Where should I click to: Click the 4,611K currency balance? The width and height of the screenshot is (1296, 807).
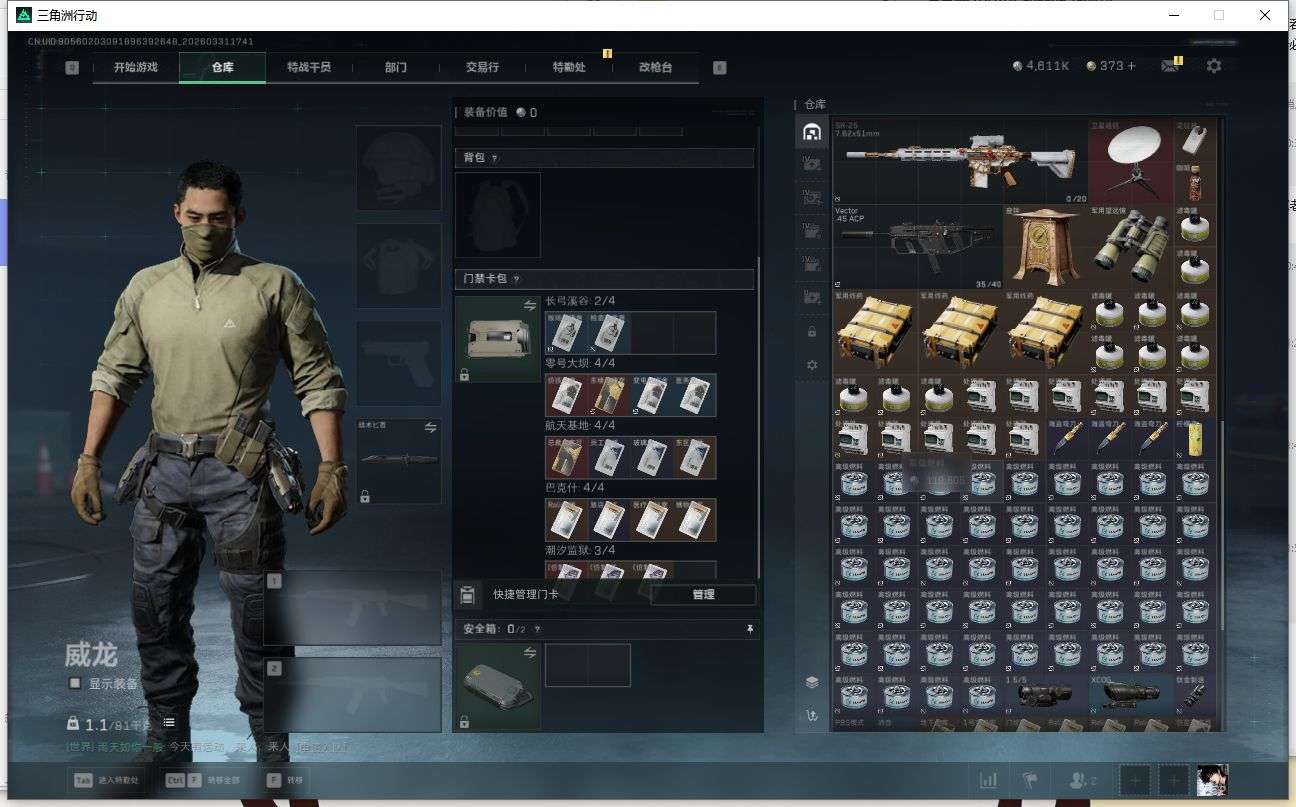pos(1041,66)
